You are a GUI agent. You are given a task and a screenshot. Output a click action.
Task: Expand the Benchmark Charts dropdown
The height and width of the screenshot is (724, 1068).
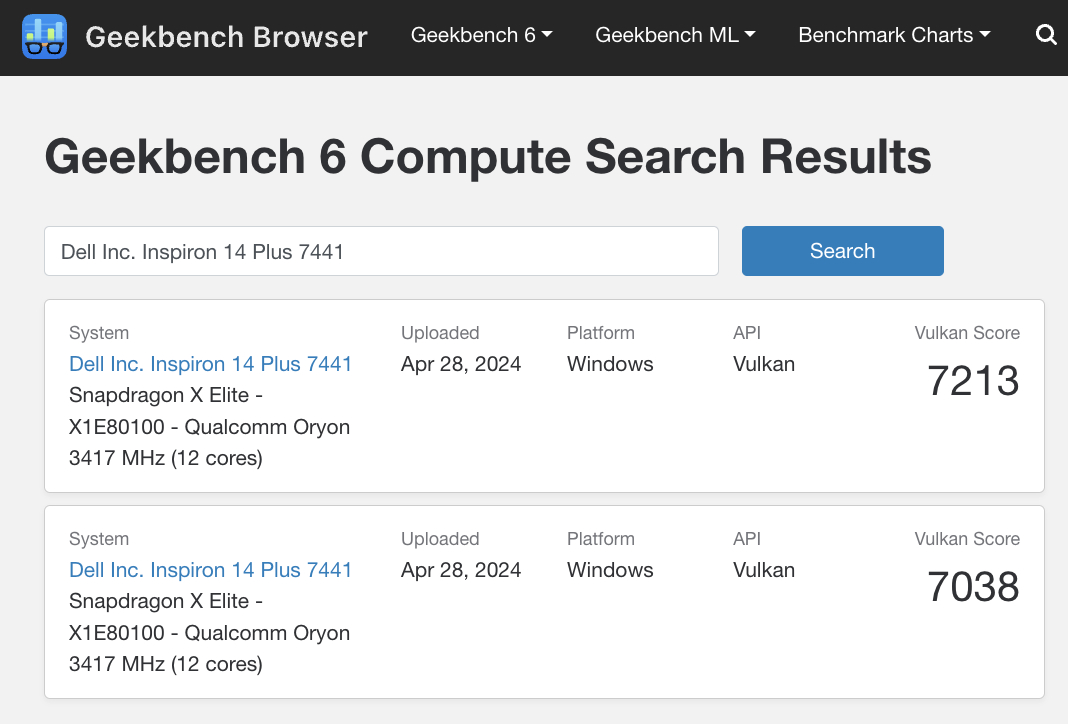(894, 36)
